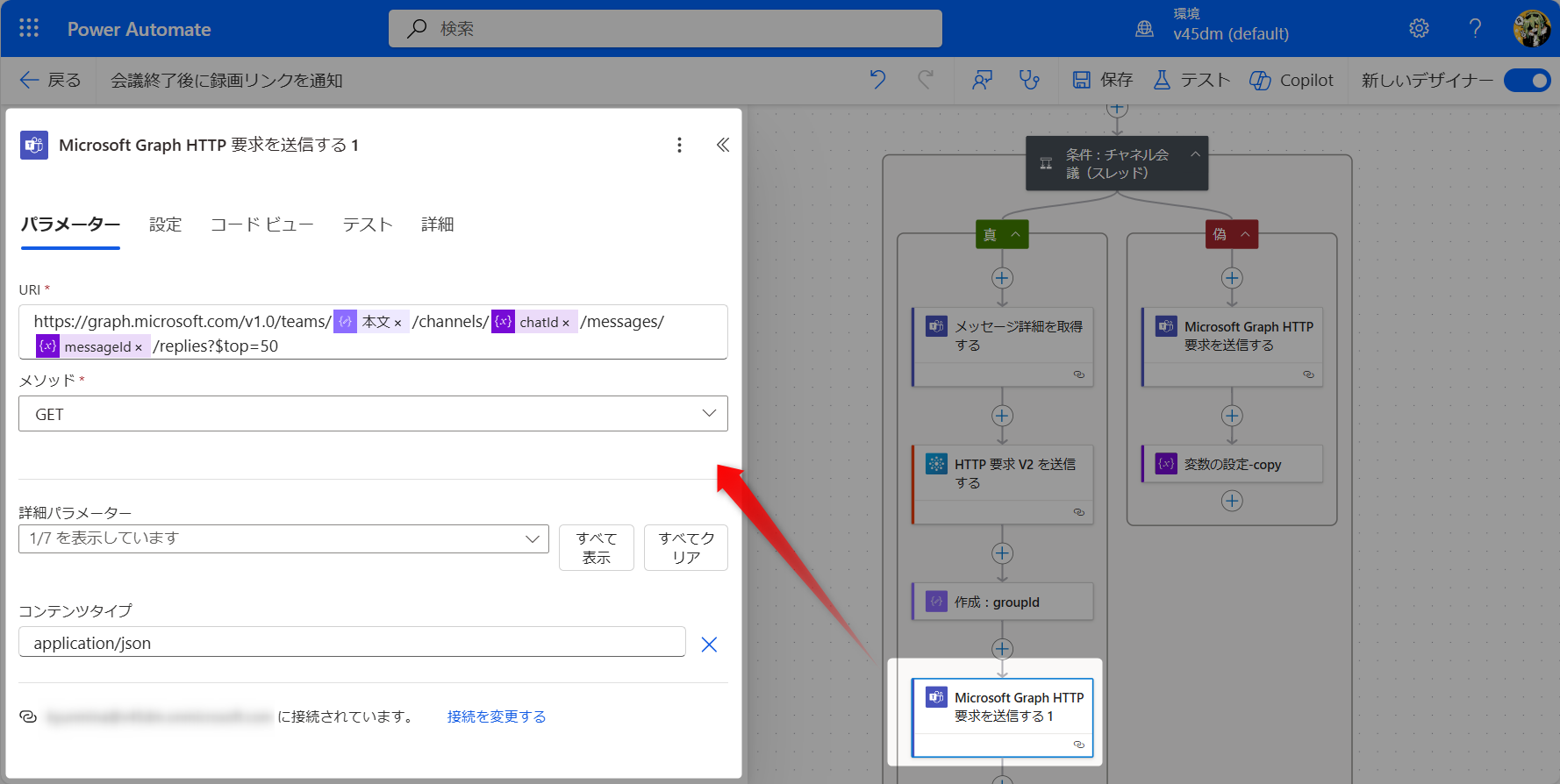
Task: Select the 変数の設定-copy action
Action: coord(1232,464)
